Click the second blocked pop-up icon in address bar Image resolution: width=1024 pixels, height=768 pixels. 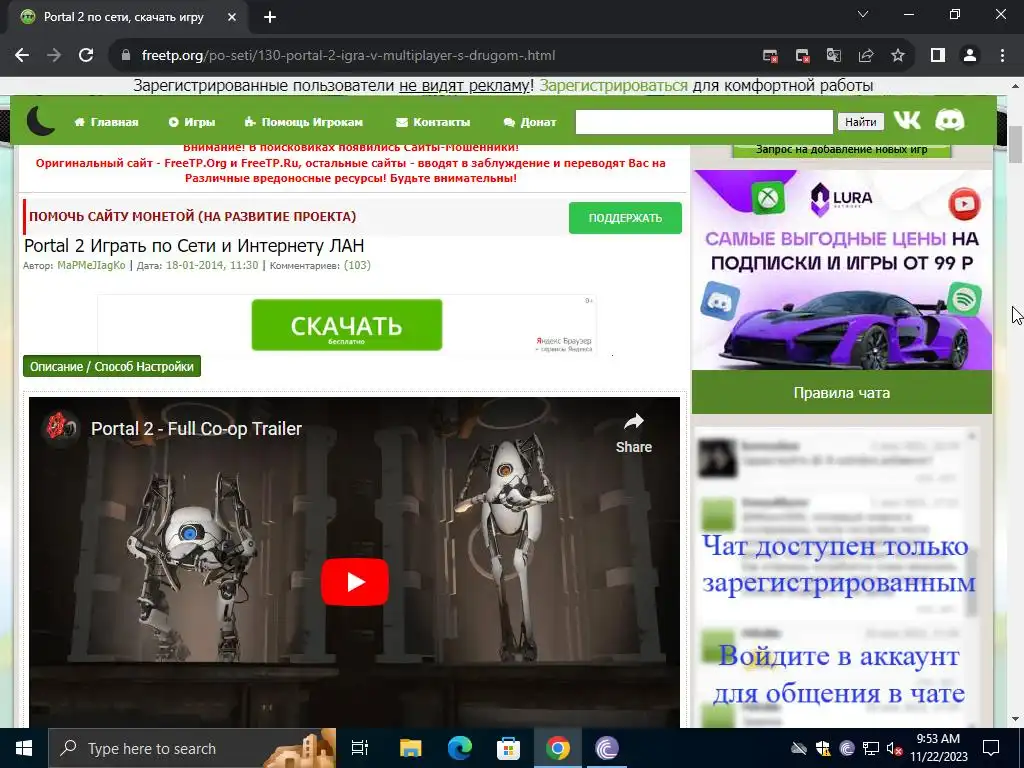(803, 56)
